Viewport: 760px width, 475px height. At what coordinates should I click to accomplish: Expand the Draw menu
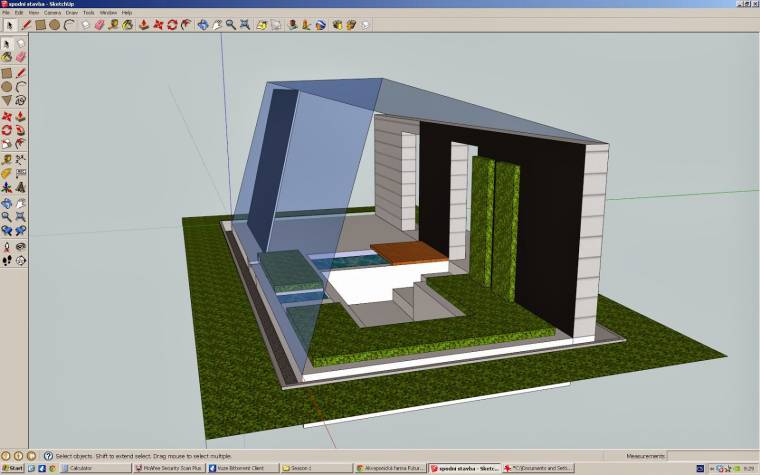pos(71,12)
